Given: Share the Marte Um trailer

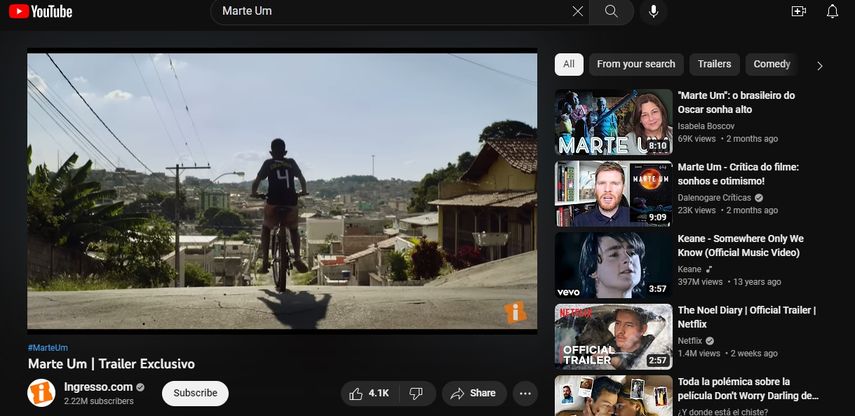Looking at the screenshot, I should (473, 393).
